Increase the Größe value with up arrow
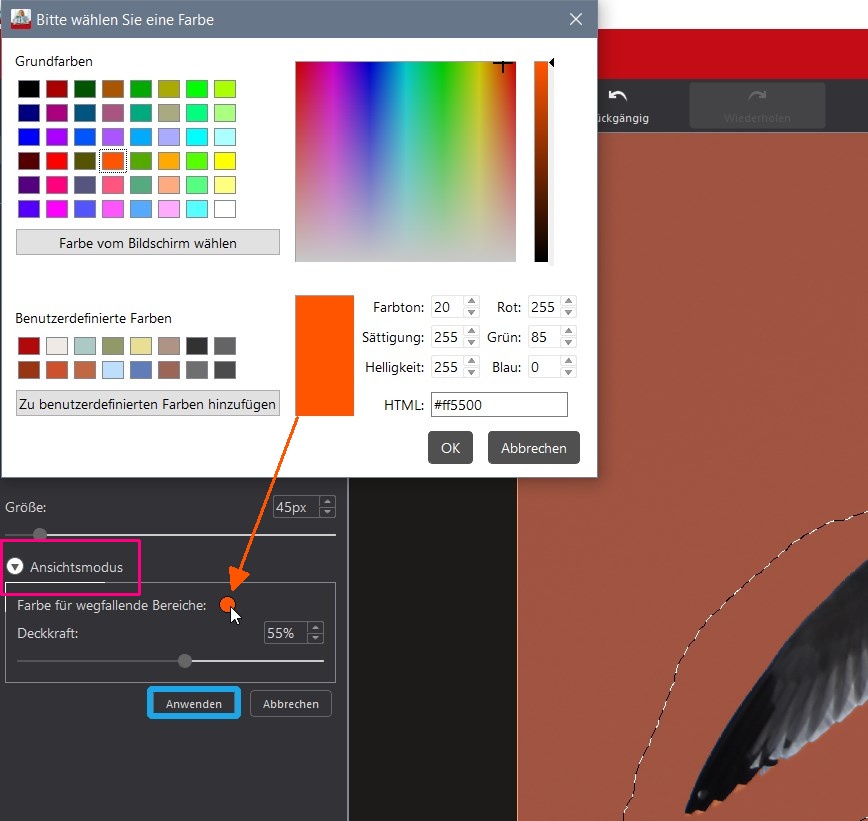This screenshot has height=821, width=868. (x=327, y=502)
